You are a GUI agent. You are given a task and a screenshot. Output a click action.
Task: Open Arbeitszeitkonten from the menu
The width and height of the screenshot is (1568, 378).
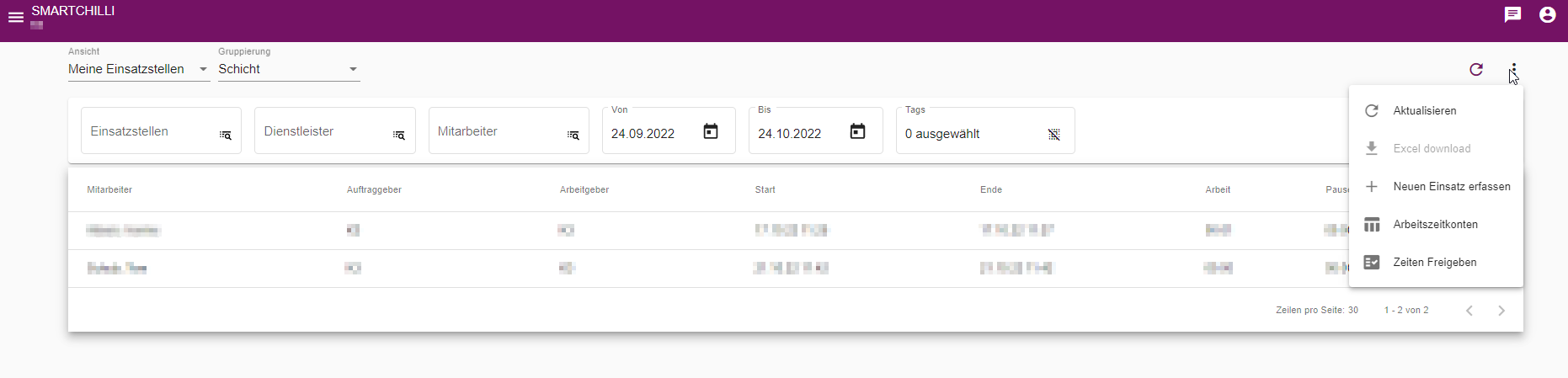(1436, 224)
